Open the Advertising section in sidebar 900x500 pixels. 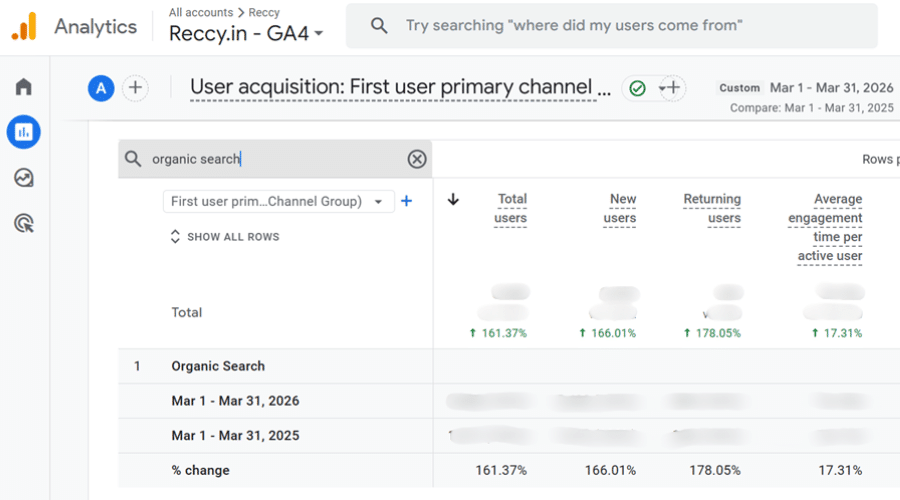pyautogui.click(x=24, y=223)
